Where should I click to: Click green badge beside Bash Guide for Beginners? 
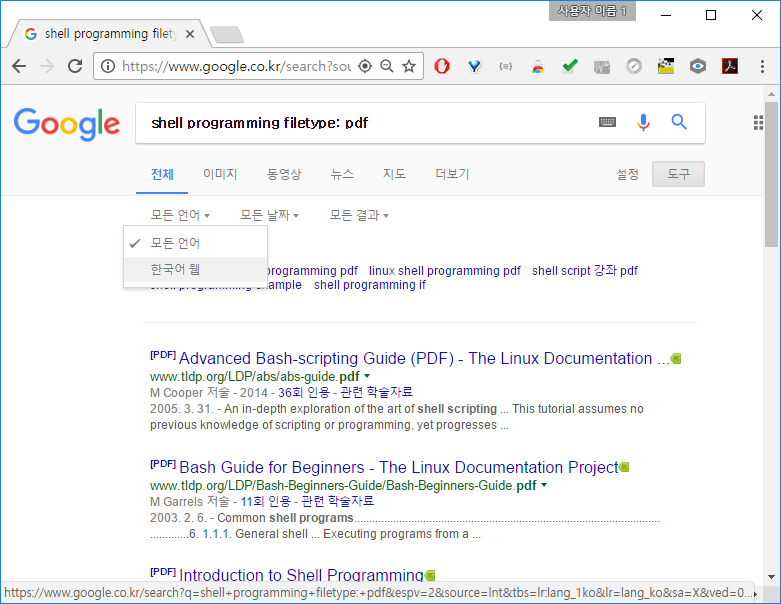(x=624, y=468)
